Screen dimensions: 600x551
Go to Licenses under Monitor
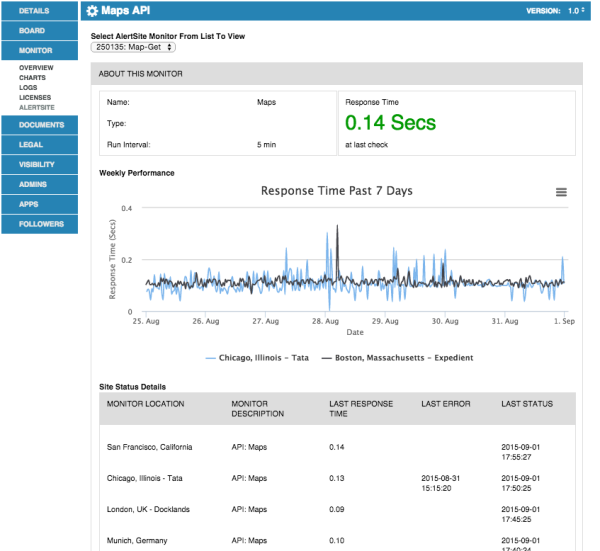click(35, 98)
